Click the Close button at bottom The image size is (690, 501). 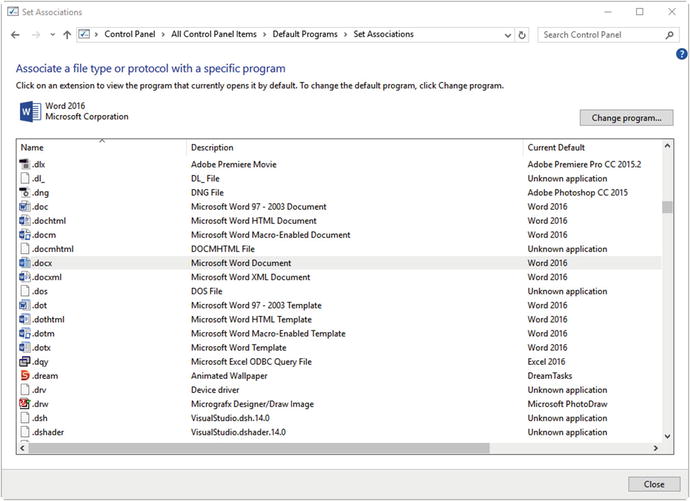[654, 484]
